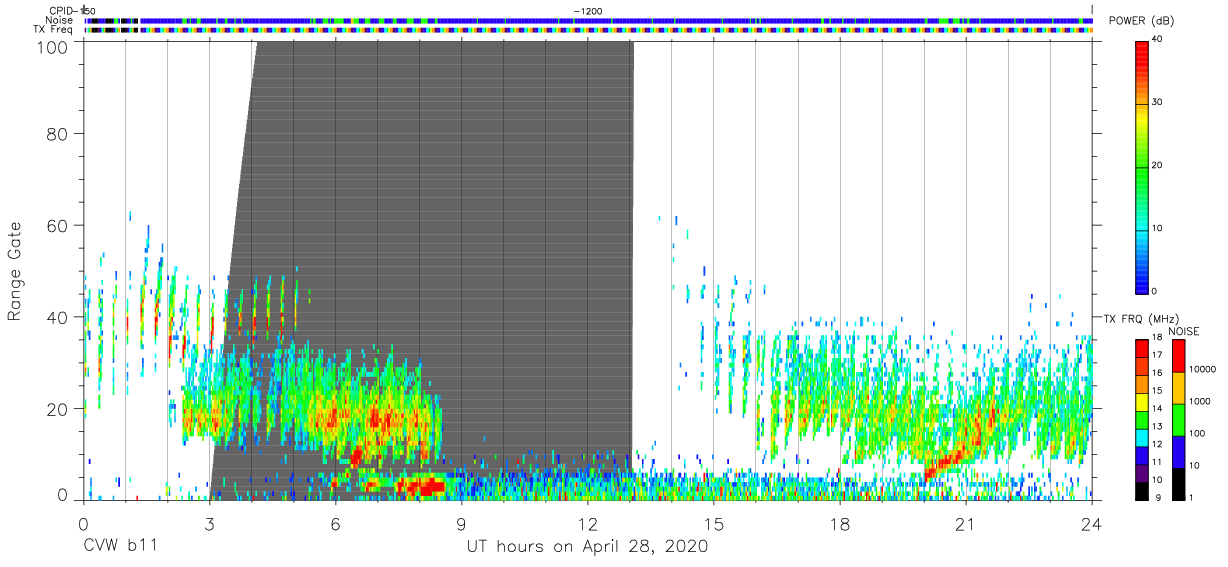
Task: Click range gate tick label 100
Action: [x=51, y=47]
